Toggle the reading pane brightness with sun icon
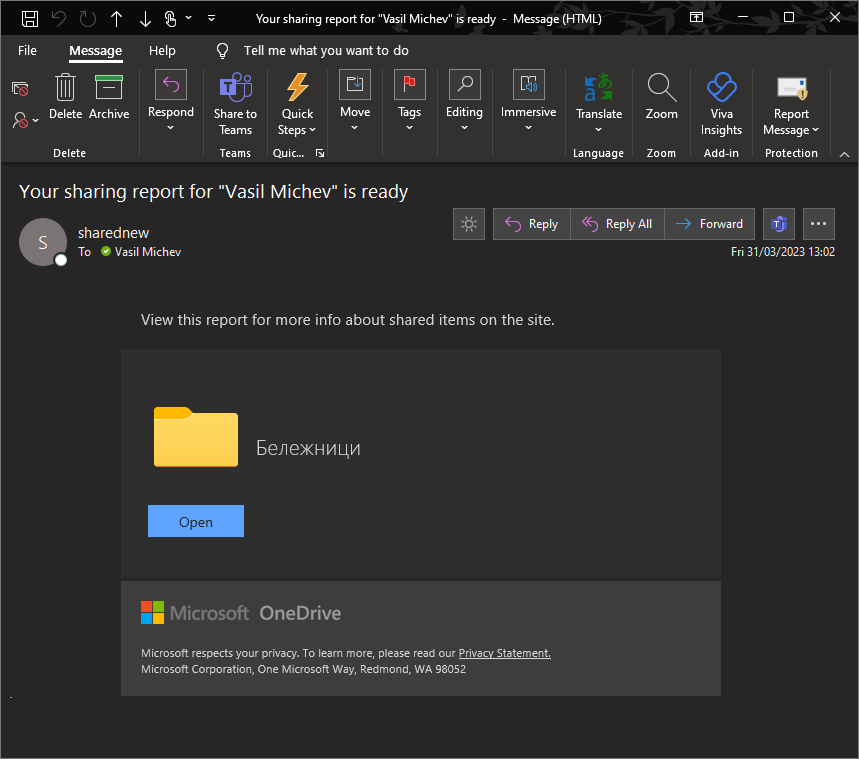This screenshot has height=759, width=859. (x=468, y=223)
